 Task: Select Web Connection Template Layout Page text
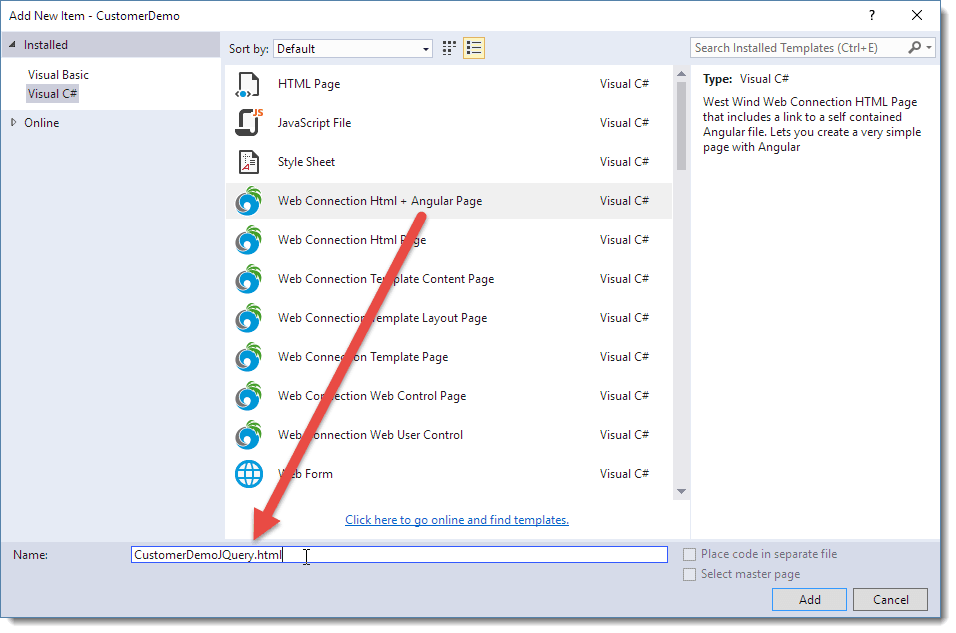click(x=382, y=318)
